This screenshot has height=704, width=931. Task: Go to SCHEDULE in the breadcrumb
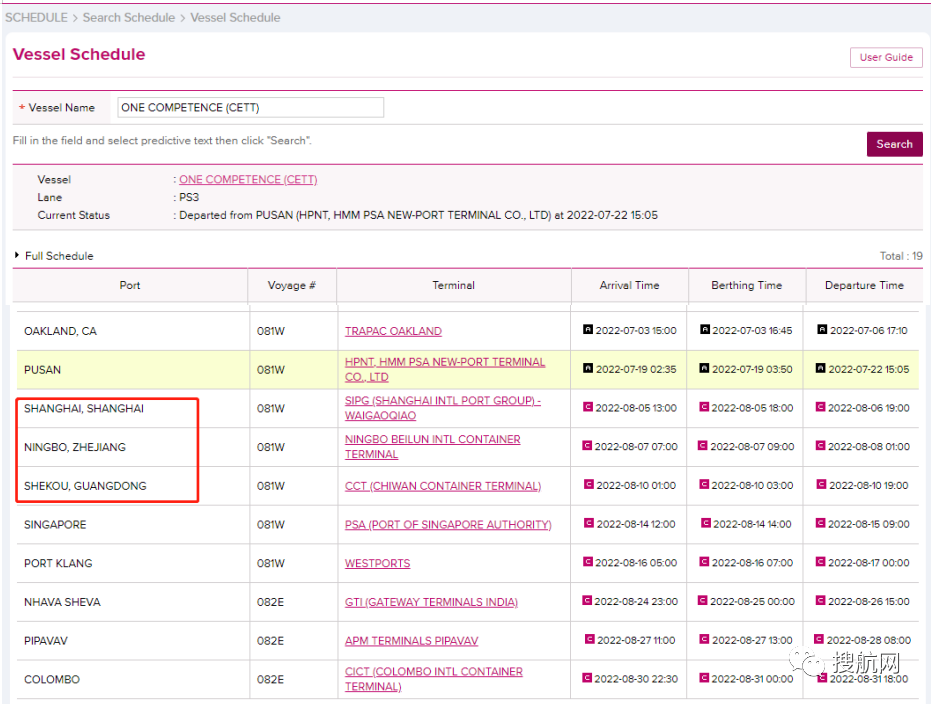pyautogui.click(x=36, y=17)
